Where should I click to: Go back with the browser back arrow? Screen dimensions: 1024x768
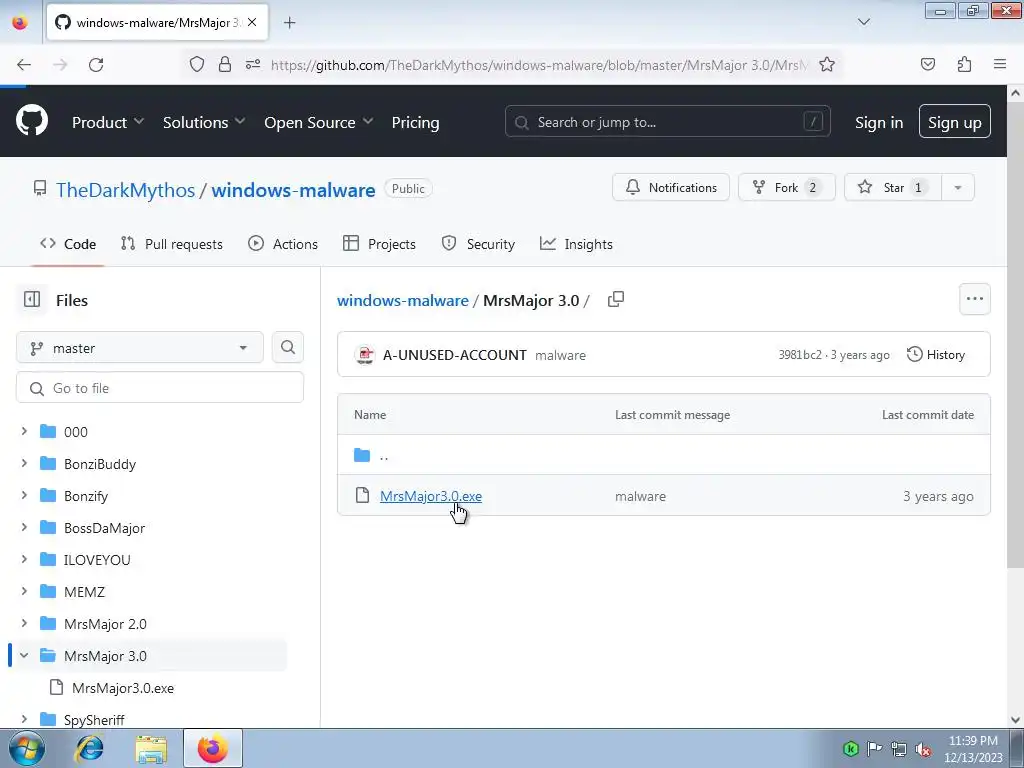click(24, 65)
